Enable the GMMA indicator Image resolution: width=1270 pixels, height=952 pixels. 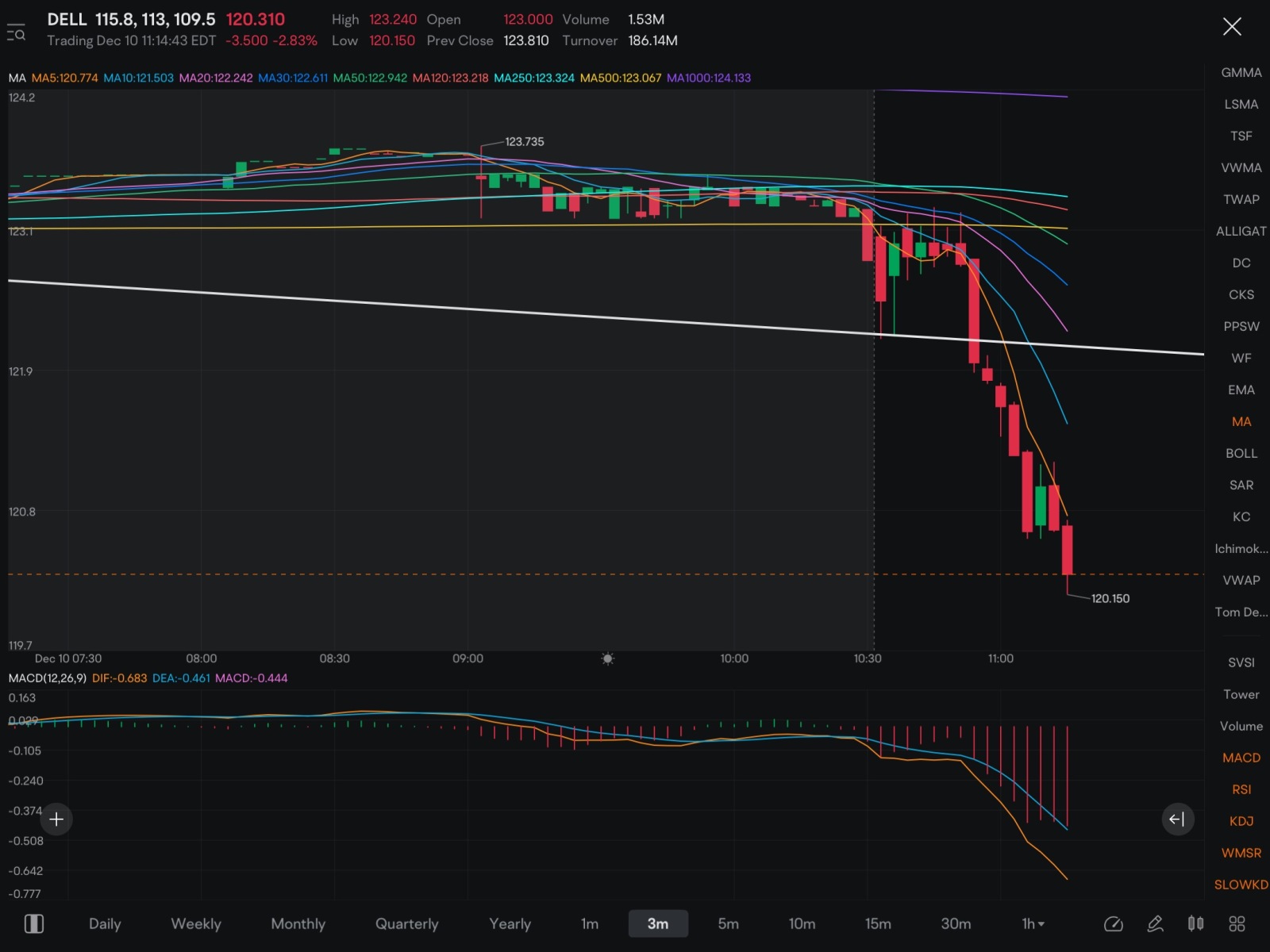tap(1241, 72)
